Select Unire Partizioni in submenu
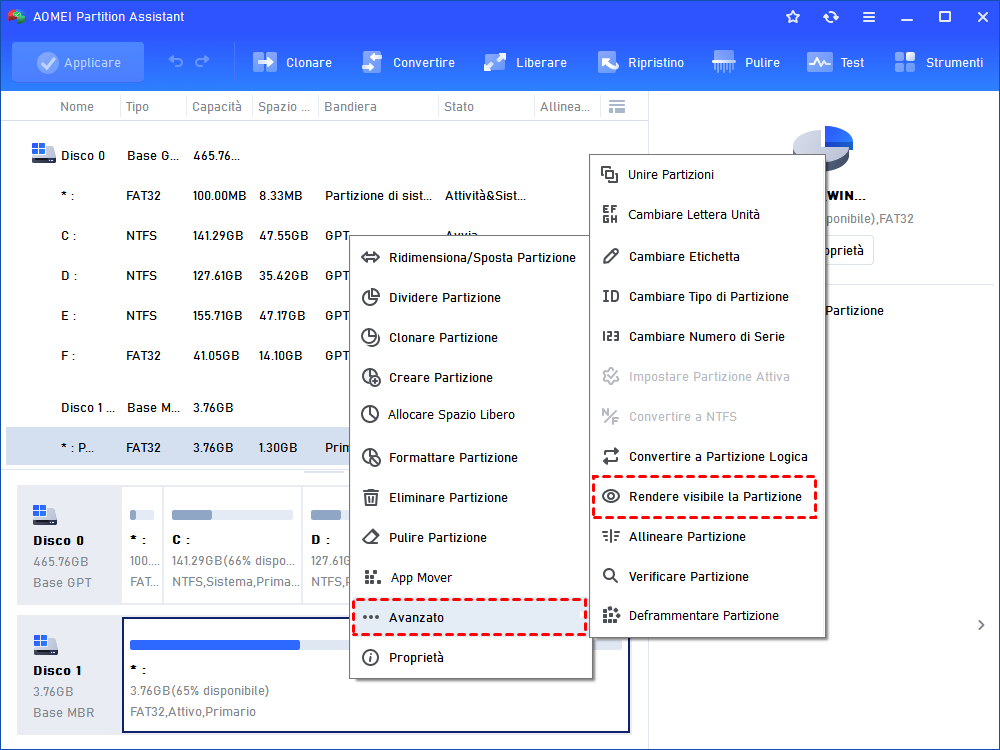The height and width of the screenshot is (750, 1000). point(707,175)
